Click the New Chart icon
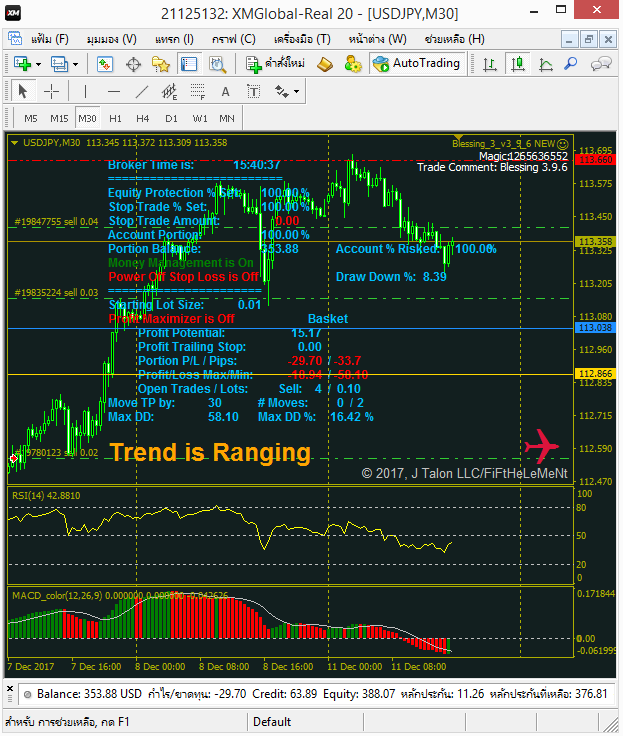This screenshot has width=623, height=736. (x=22, y=63)
